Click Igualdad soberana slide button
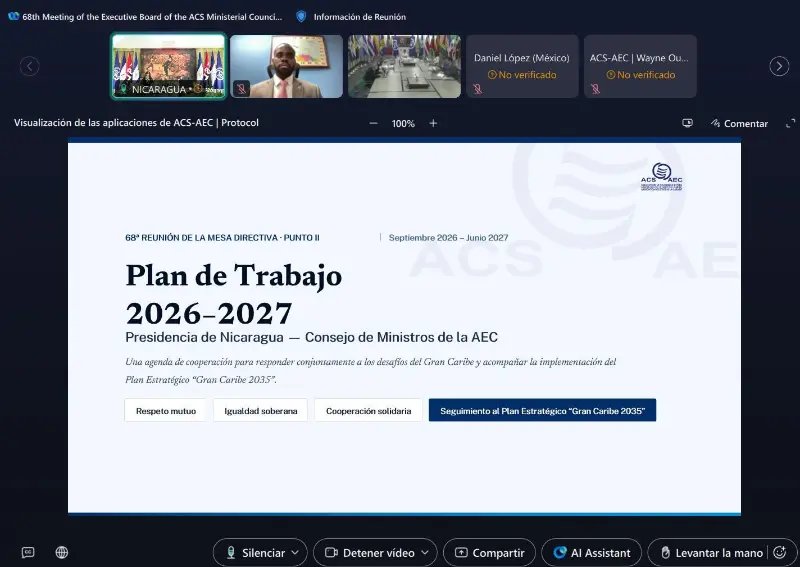 click(261, 411)
